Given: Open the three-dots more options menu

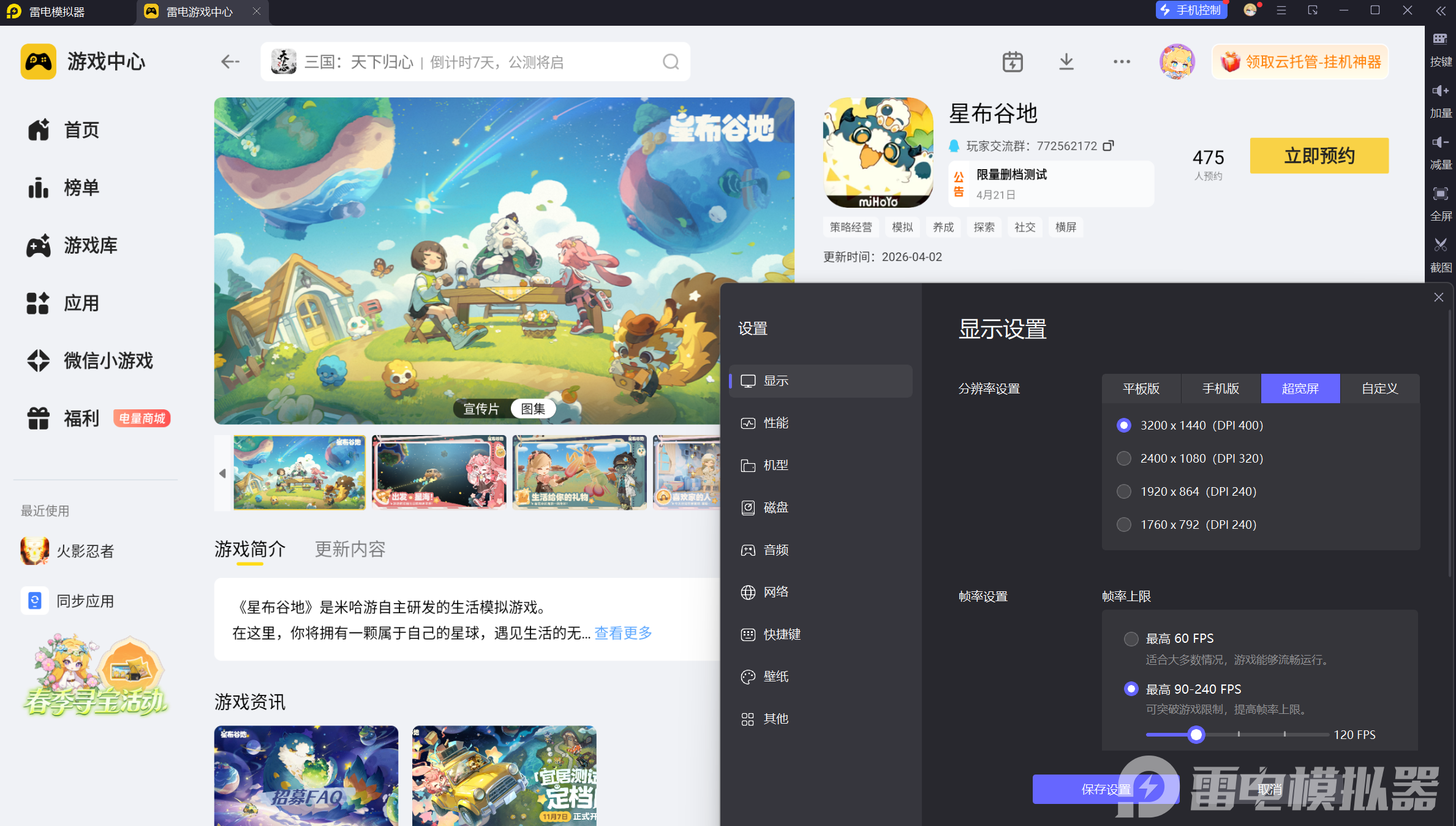Looking at the screenshot, I should pos(1122,62).
